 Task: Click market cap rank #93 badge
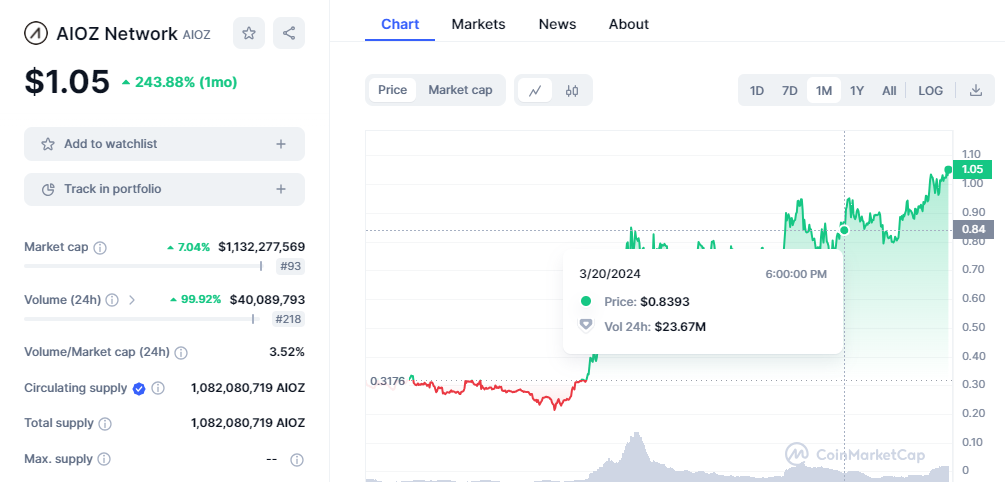[290, 266]
